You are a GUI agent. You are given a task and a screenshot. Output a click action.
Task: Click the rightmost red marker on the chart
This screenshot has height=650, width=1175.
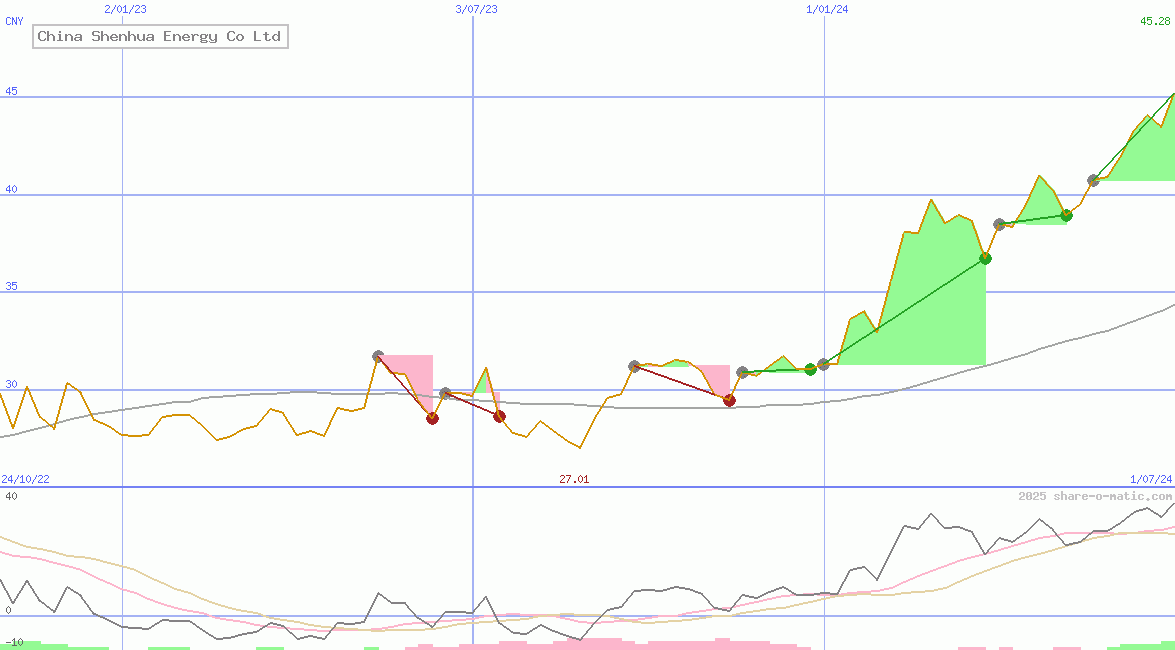(x=729, y=400)
